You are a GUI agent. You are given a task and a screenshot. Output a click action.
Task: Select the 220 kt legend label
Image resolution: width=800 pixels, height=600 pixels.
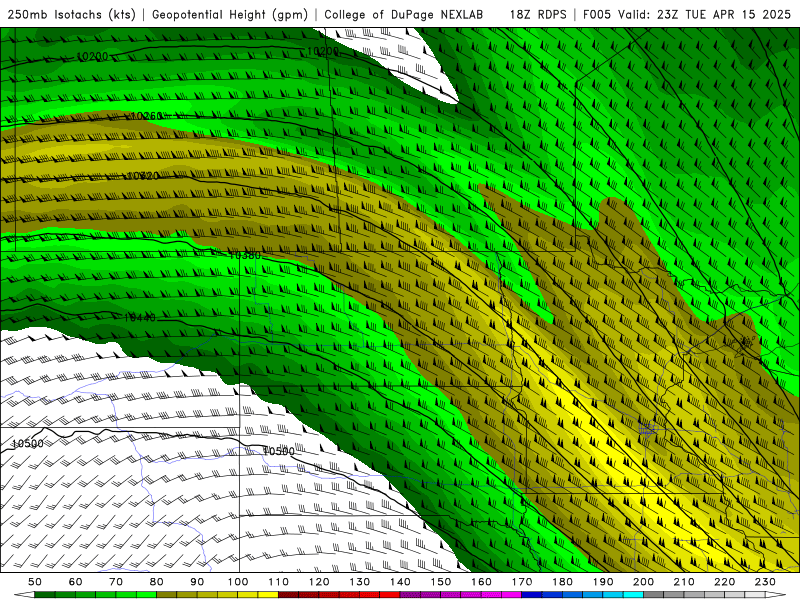tap(724, 582)
